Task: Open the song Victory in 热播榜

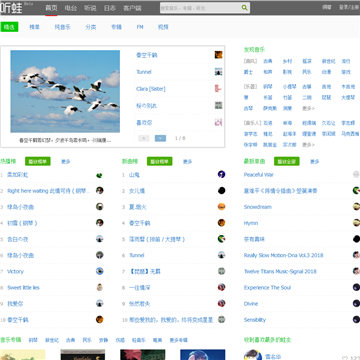Action: pyautogui.click(x=15, y=271)
